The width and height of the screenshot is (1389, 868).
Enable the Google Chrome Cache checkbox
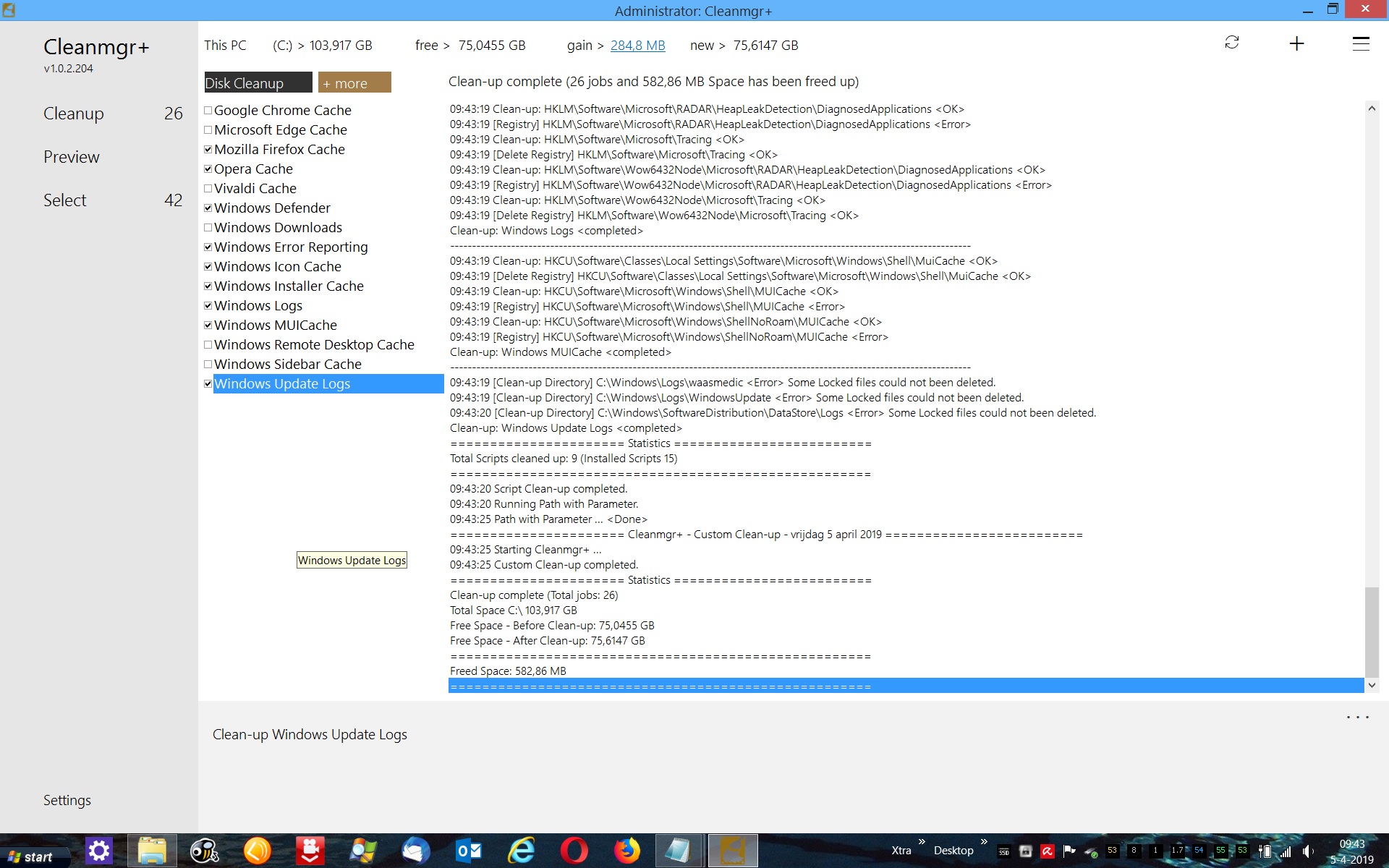coord(208,110)
